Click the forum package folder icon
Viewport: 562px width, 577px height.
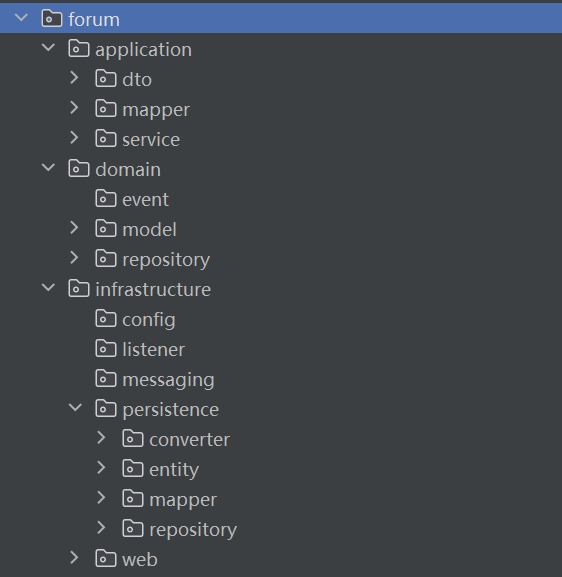(52, 18)
